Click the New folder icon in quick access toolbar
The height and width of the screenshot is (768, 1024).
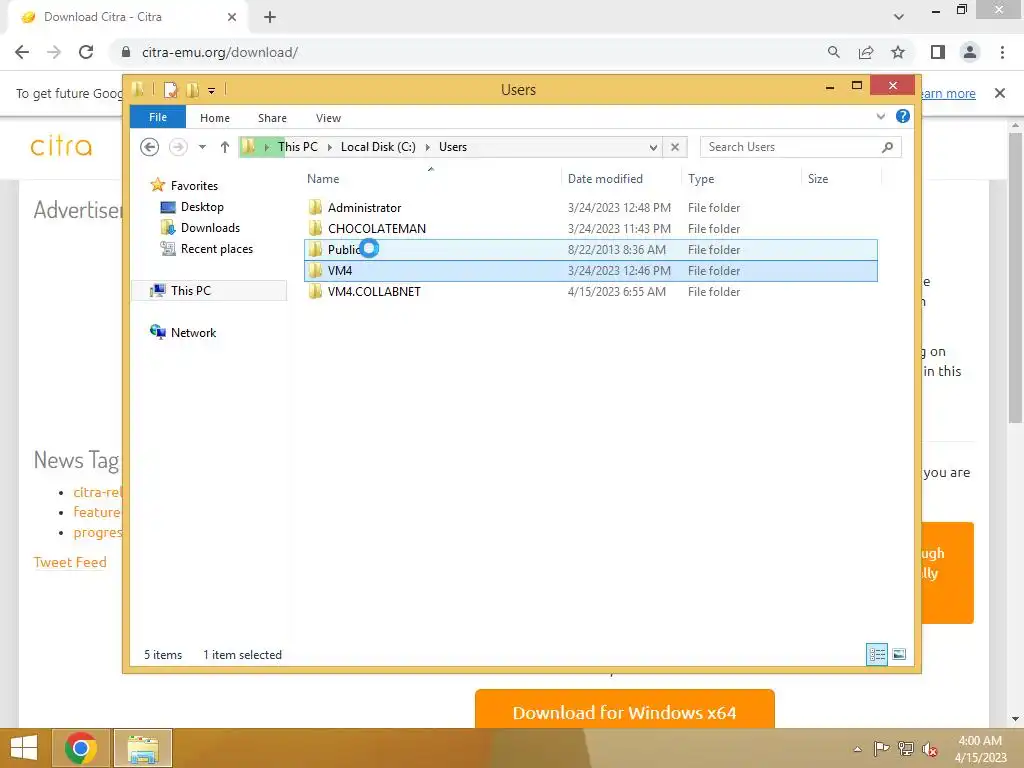point(192,89)
